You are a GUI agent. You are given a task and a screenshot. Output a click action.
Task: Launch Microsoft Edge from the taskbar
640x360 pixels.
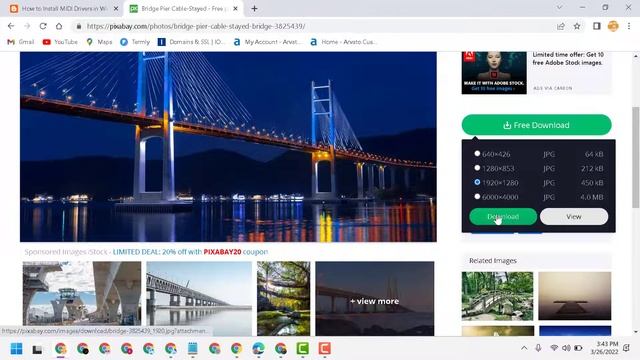258,349
